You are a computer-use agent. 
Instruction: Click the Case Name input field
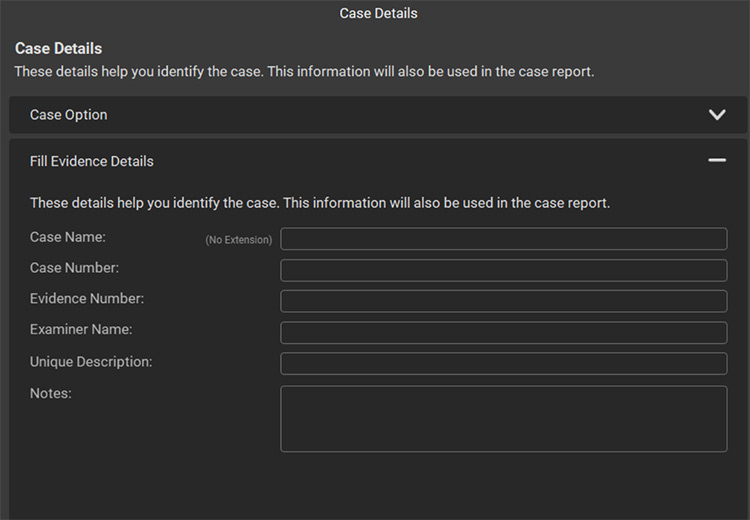[x=504, y=239]
